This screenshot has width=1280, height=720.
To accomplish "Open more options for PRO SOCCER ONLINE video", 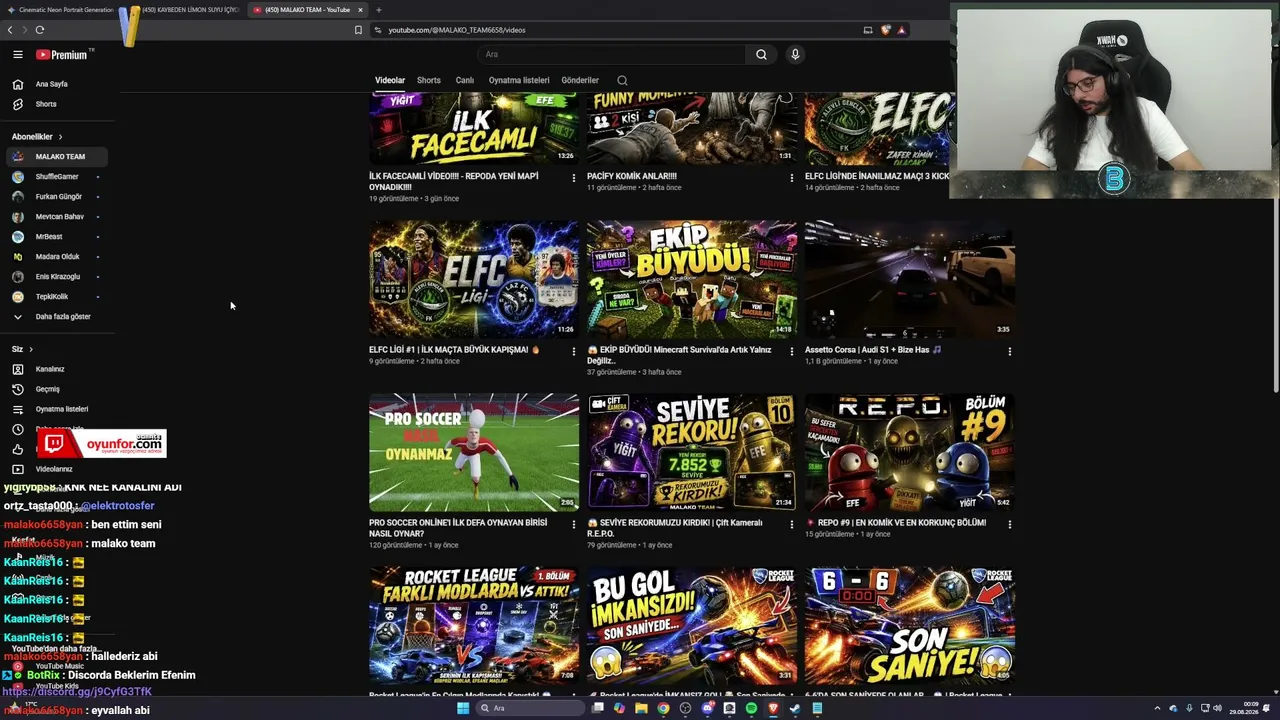I will pyautogui.click(x=573, y=524).
